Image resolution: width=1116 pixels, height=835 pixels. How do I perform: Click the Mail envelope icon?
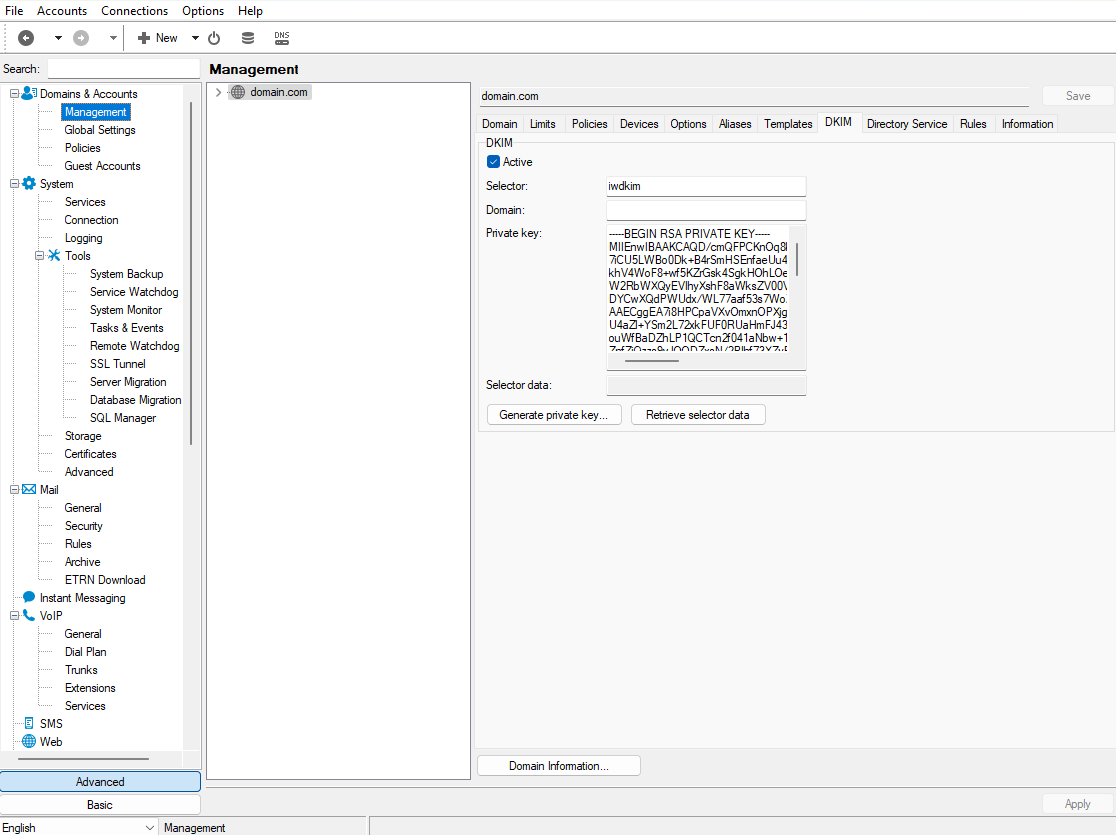click(x=29, y=489)
